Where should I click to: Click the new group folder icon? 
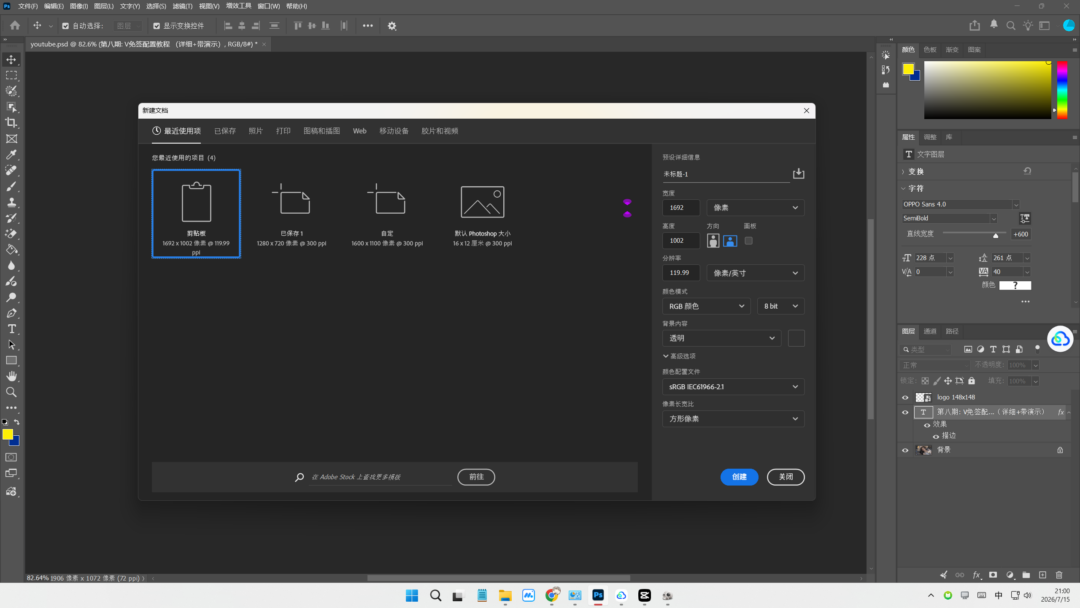click(x=1026, y=575)
